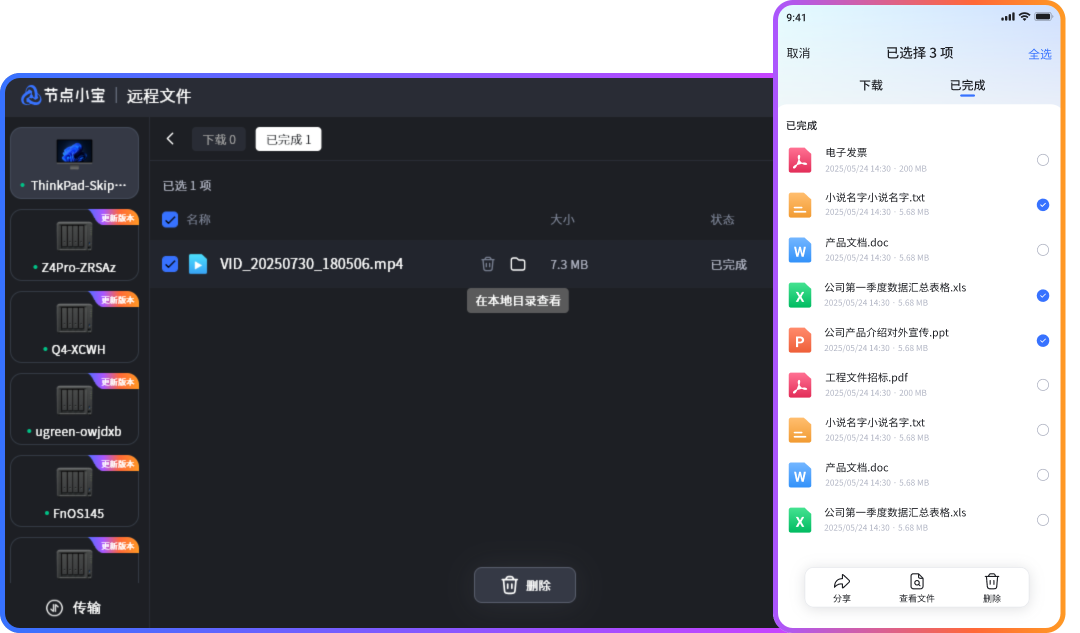Tap the 查看文件 icon in the bottom bar

[916, 583]
